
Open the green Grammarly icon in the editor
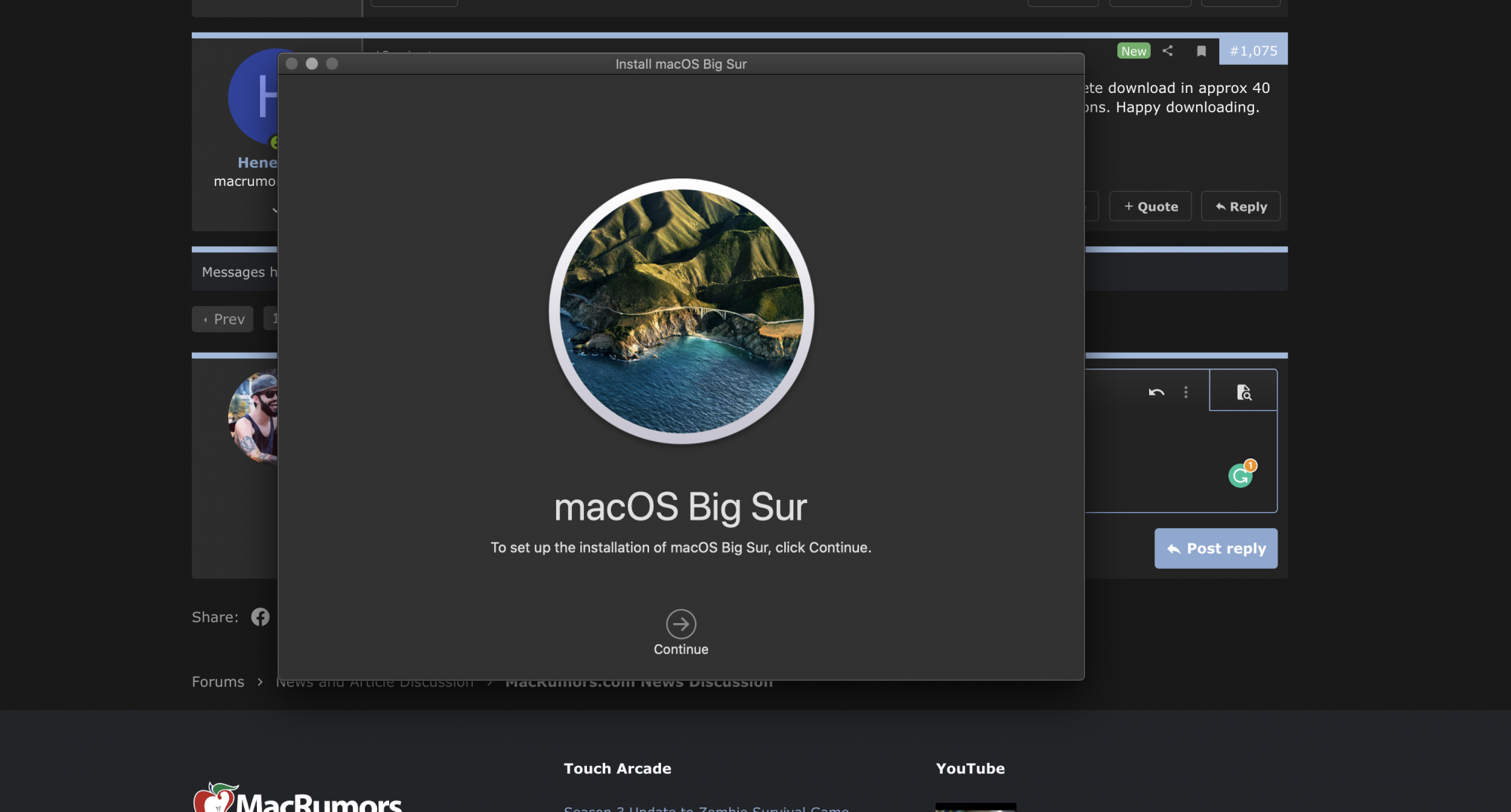click(x=1241, y=475)
